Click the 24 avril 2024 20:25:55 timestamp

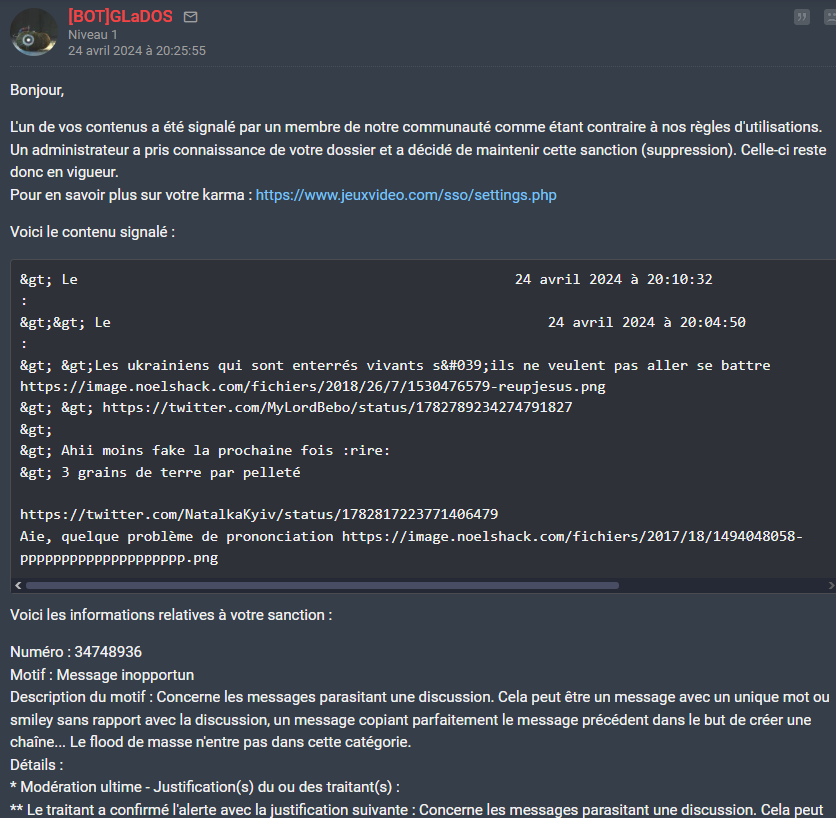click(137, 50)
